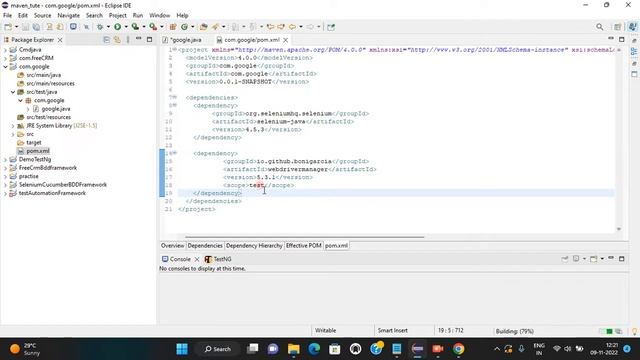The image size is (640, 360).
Task: Click the Pin Editor toolbar icon
Action: (x=331, y=27)
